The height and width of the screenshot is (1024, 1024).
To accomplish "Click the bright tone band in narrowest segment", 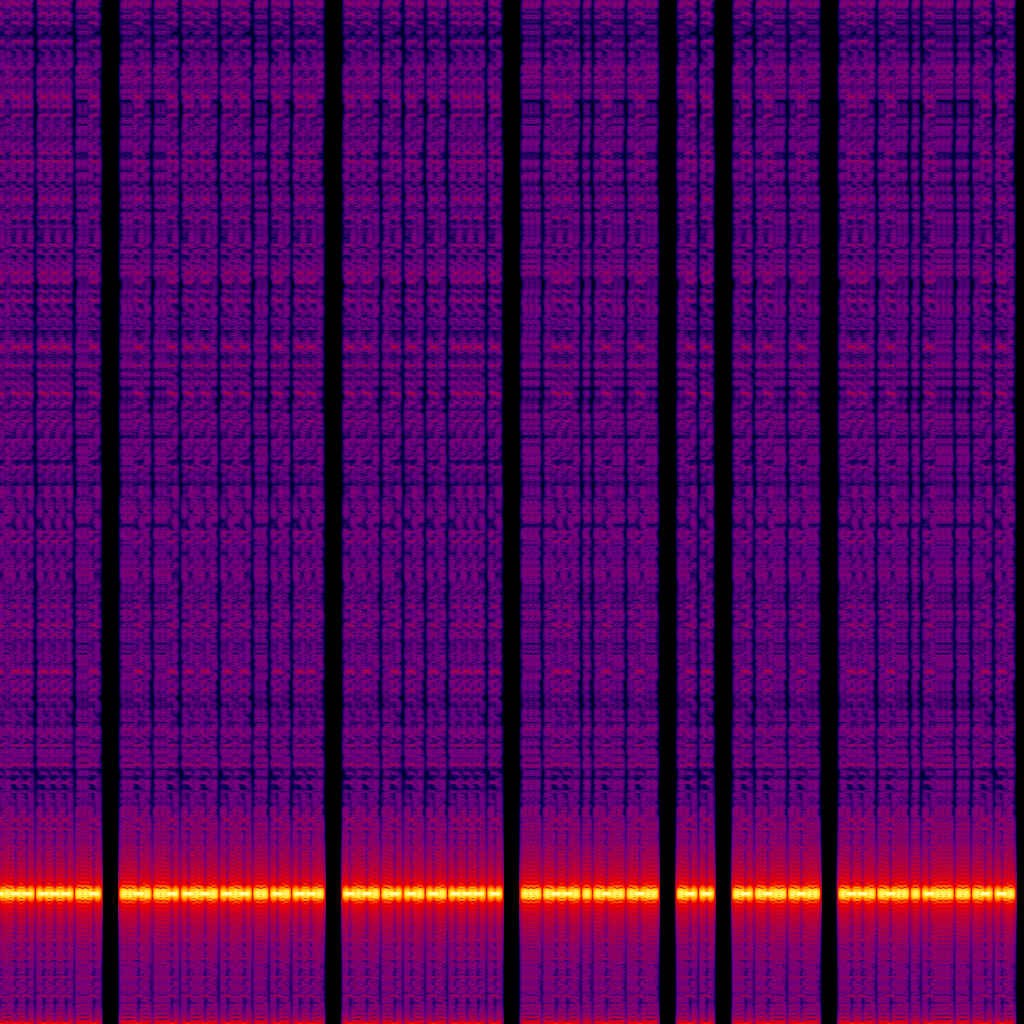I will 695,893.
